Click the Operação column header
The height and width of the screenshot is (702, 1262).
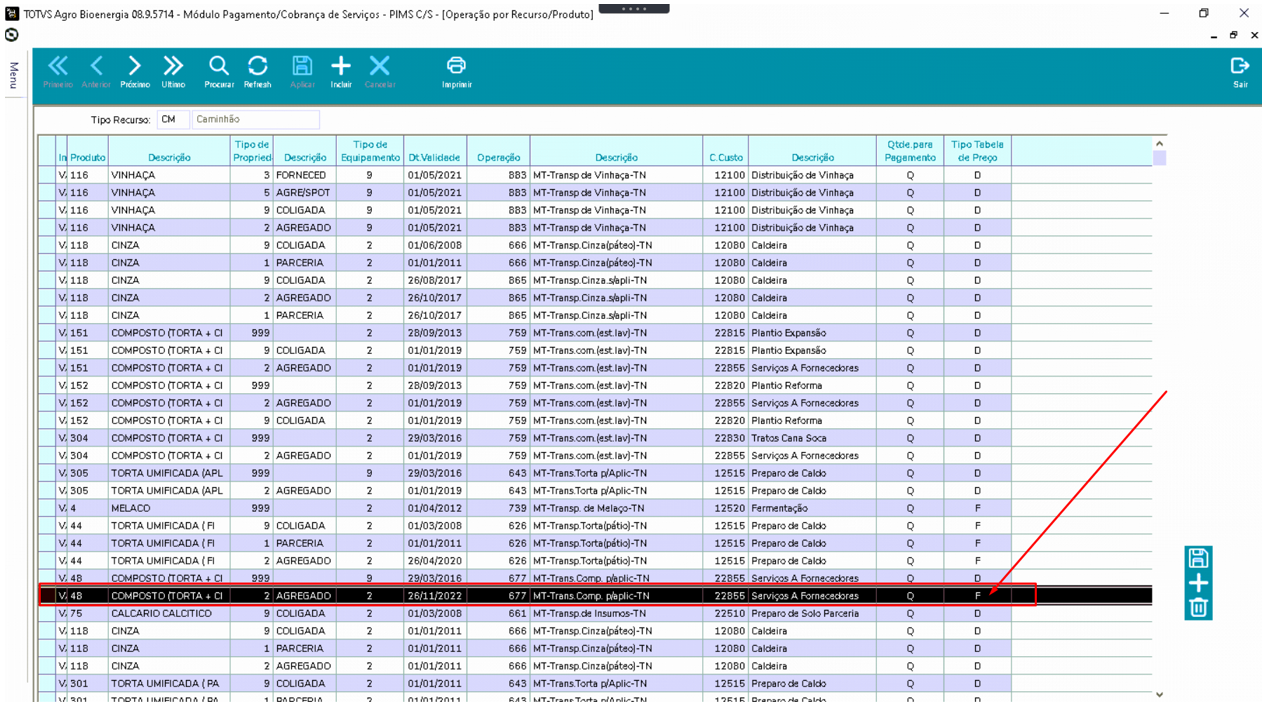tap(498, 157)
